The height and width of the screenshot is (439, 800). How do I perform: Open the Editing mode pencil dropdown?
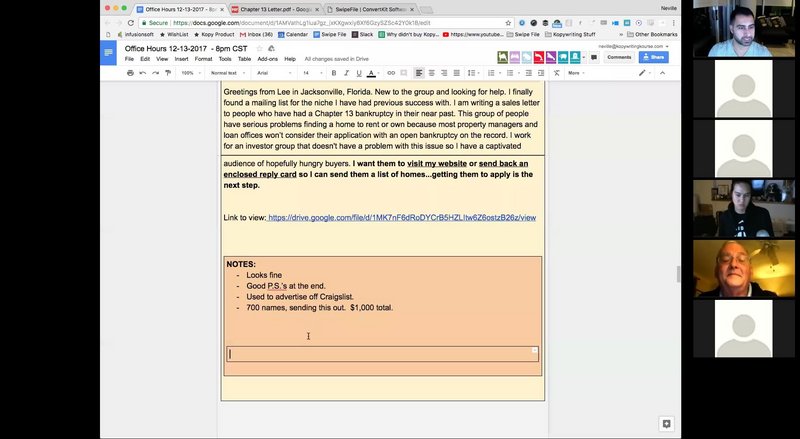coord(645,73)
